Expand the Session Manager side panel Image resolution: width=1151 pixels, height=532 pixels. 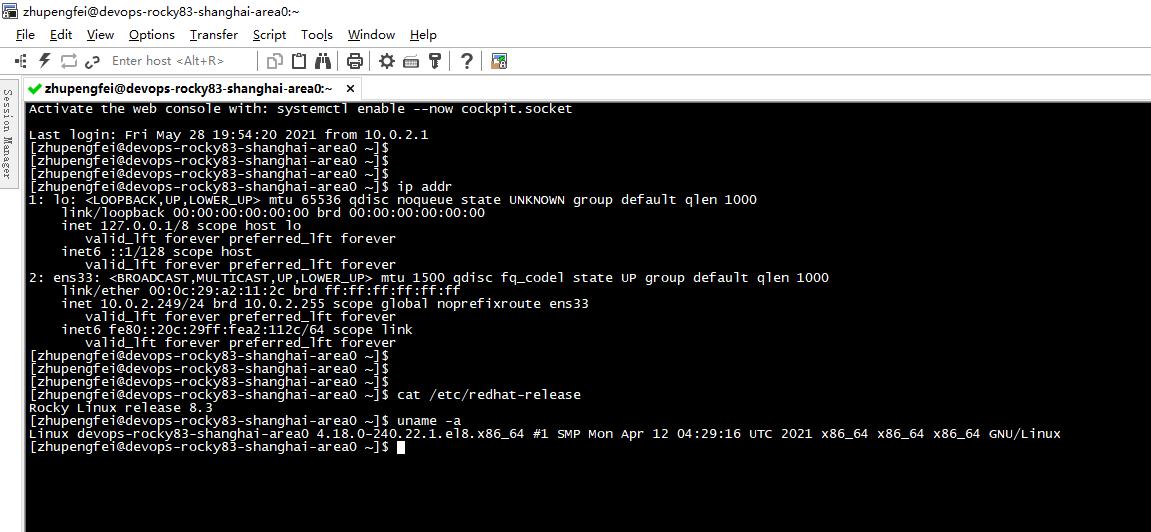8,133
